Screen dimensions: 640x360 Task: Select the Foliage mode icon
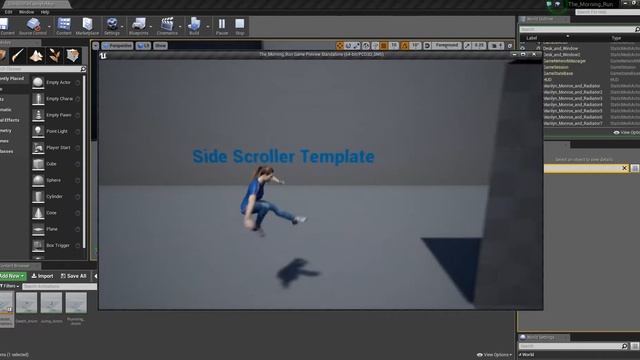[x=54, y=55]
